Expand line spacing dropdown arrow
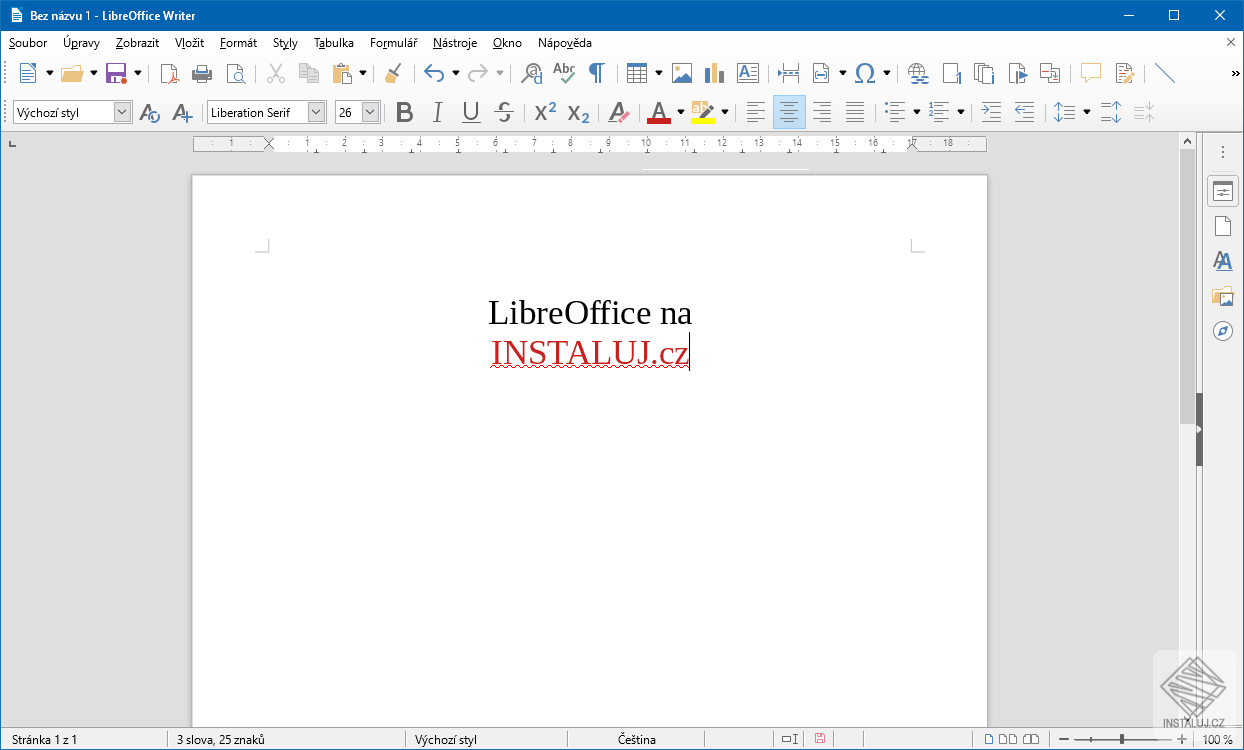 (x=1086, y=112)
